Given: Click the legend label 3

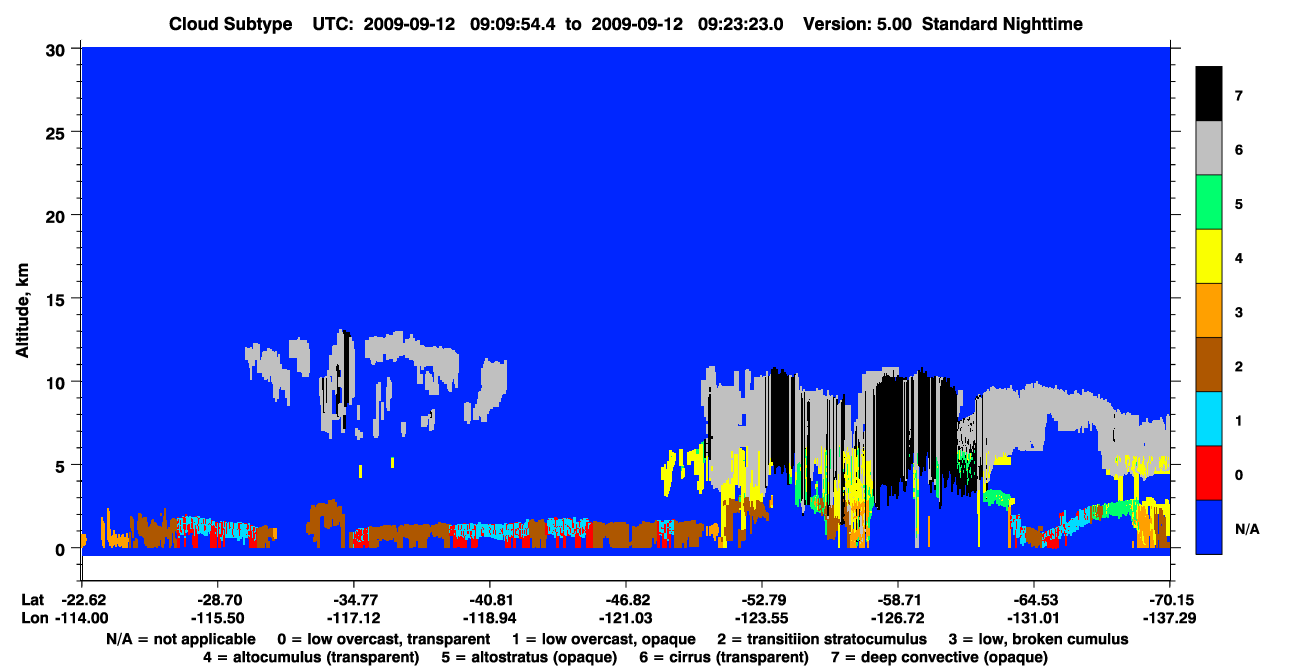Looking at the screenshot, I should click(1238, 312).
